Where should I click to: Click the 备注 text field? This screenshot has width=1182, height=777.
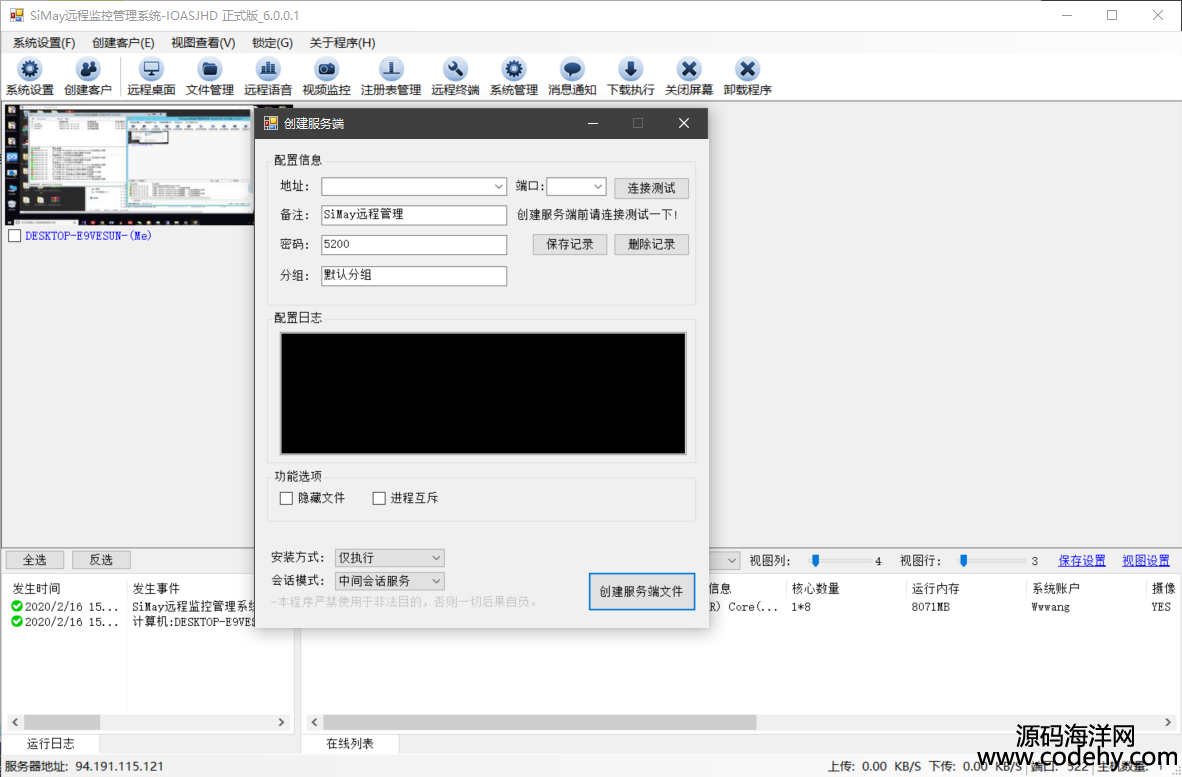414,215
